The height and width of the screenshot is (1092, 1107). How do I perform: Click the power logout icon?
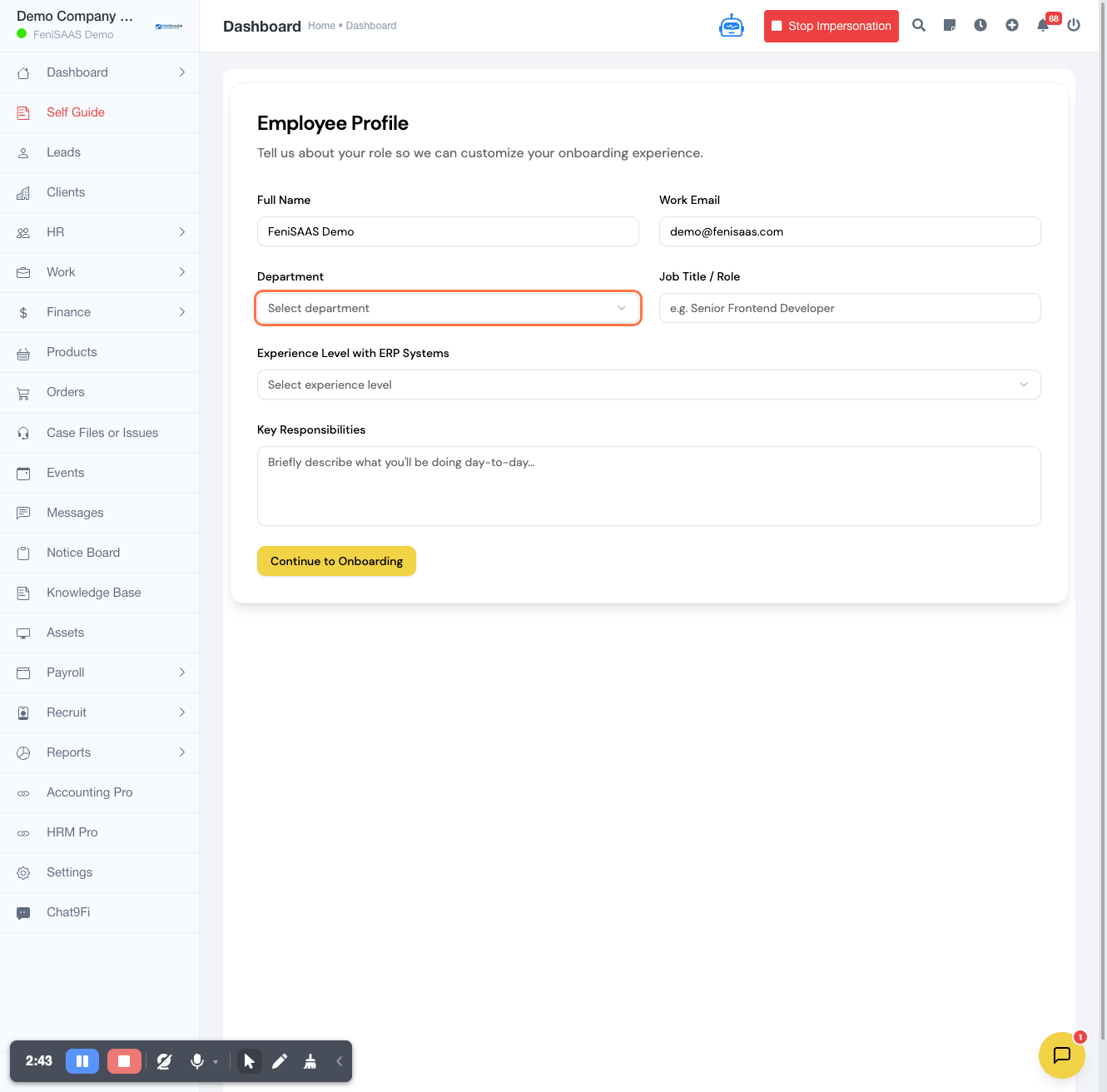(x=1074, y=26)
